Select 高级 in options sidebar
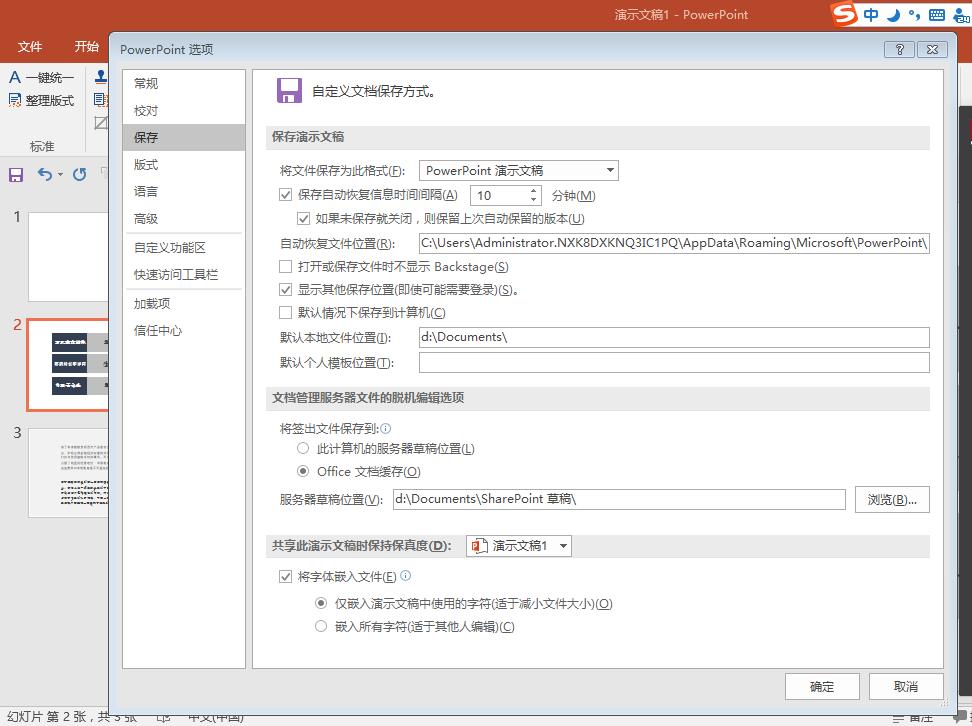Image resolution: width=972 pixels, height=726 pixels. click(x=147, y=219)
